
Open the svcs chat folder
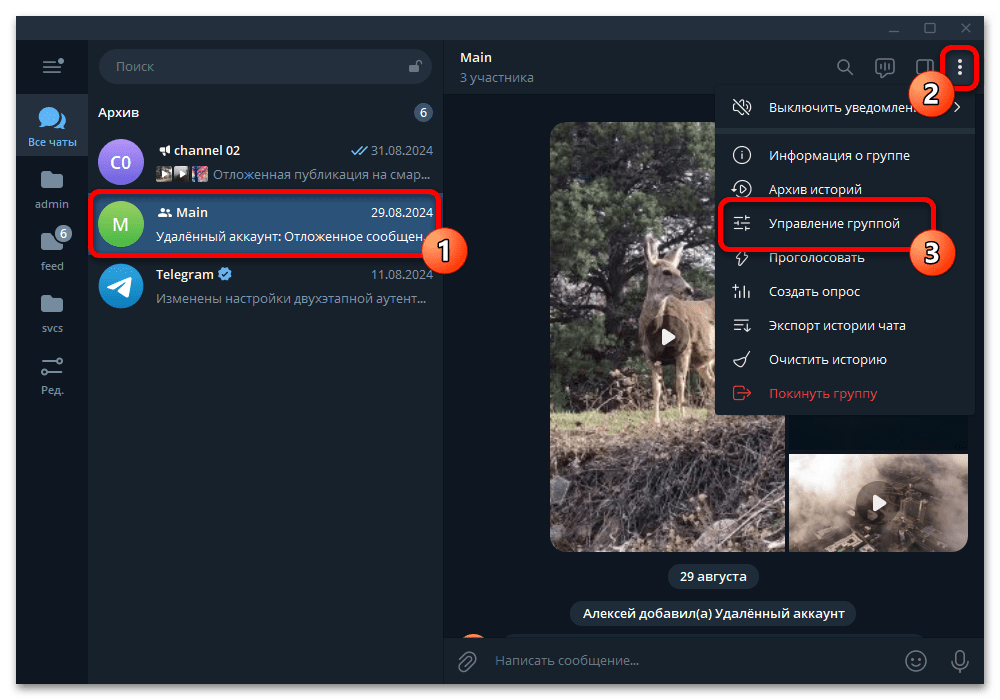[52, 313]
